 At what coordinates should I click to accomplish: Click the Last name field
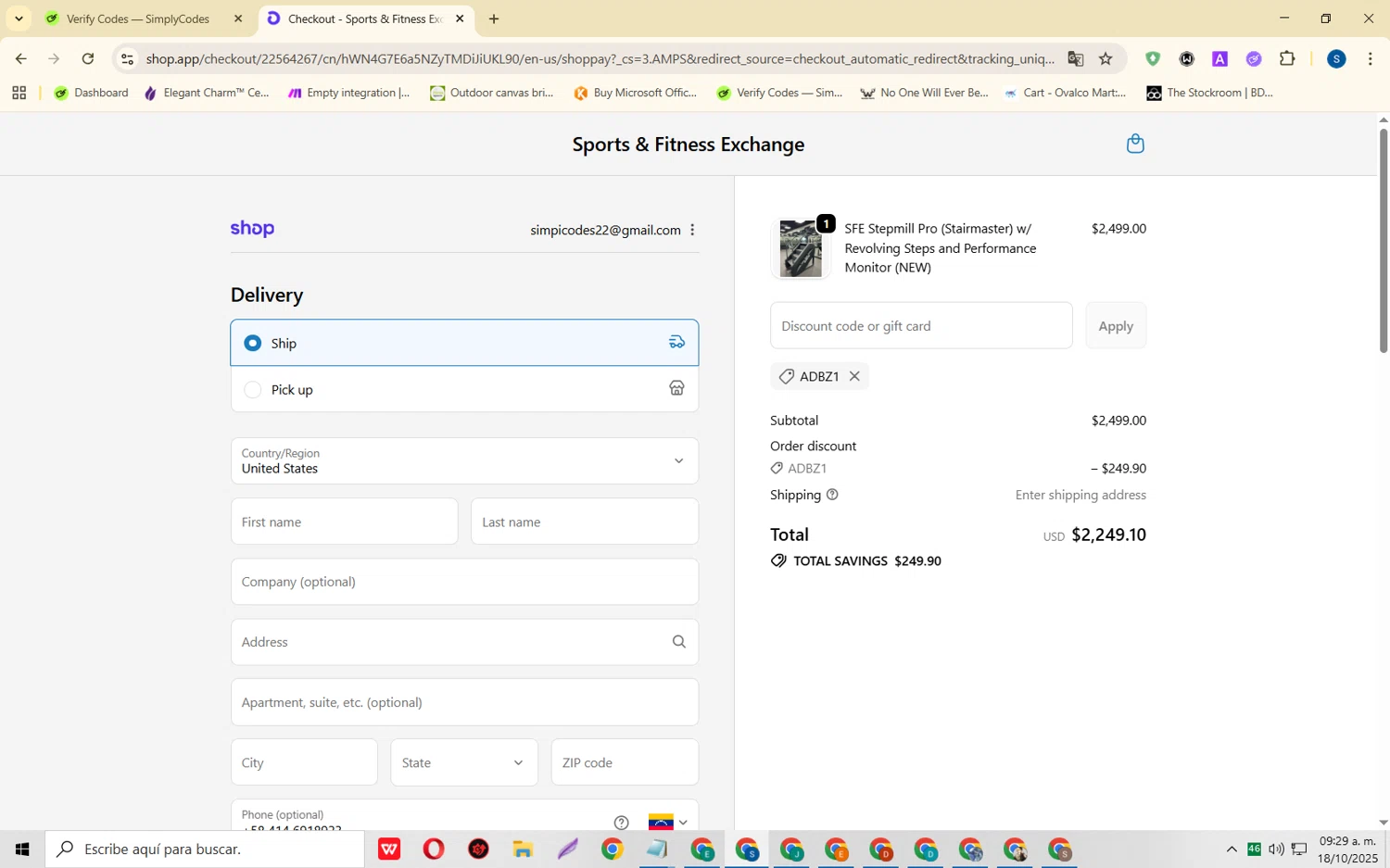point(585,522)
